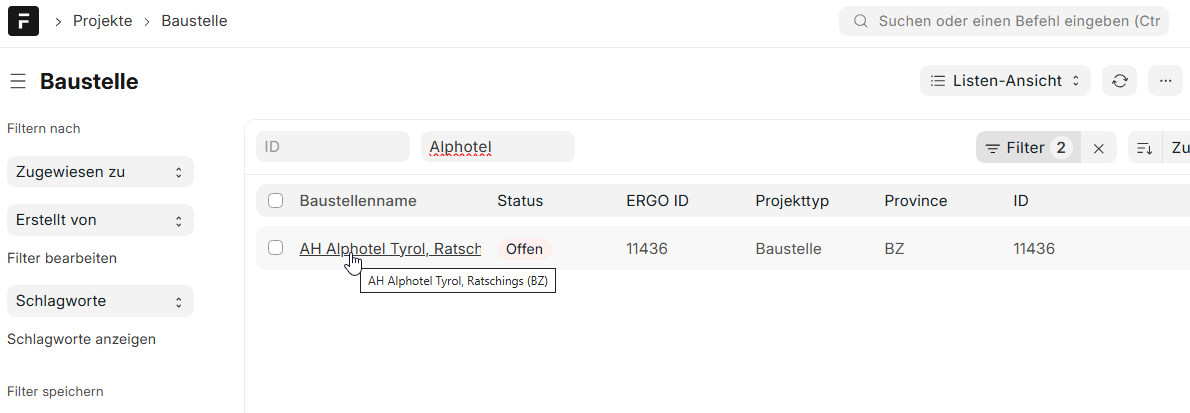Click Schlagworte anzeigen link
The image size is (1190, 413).
(x=81, y=339)
